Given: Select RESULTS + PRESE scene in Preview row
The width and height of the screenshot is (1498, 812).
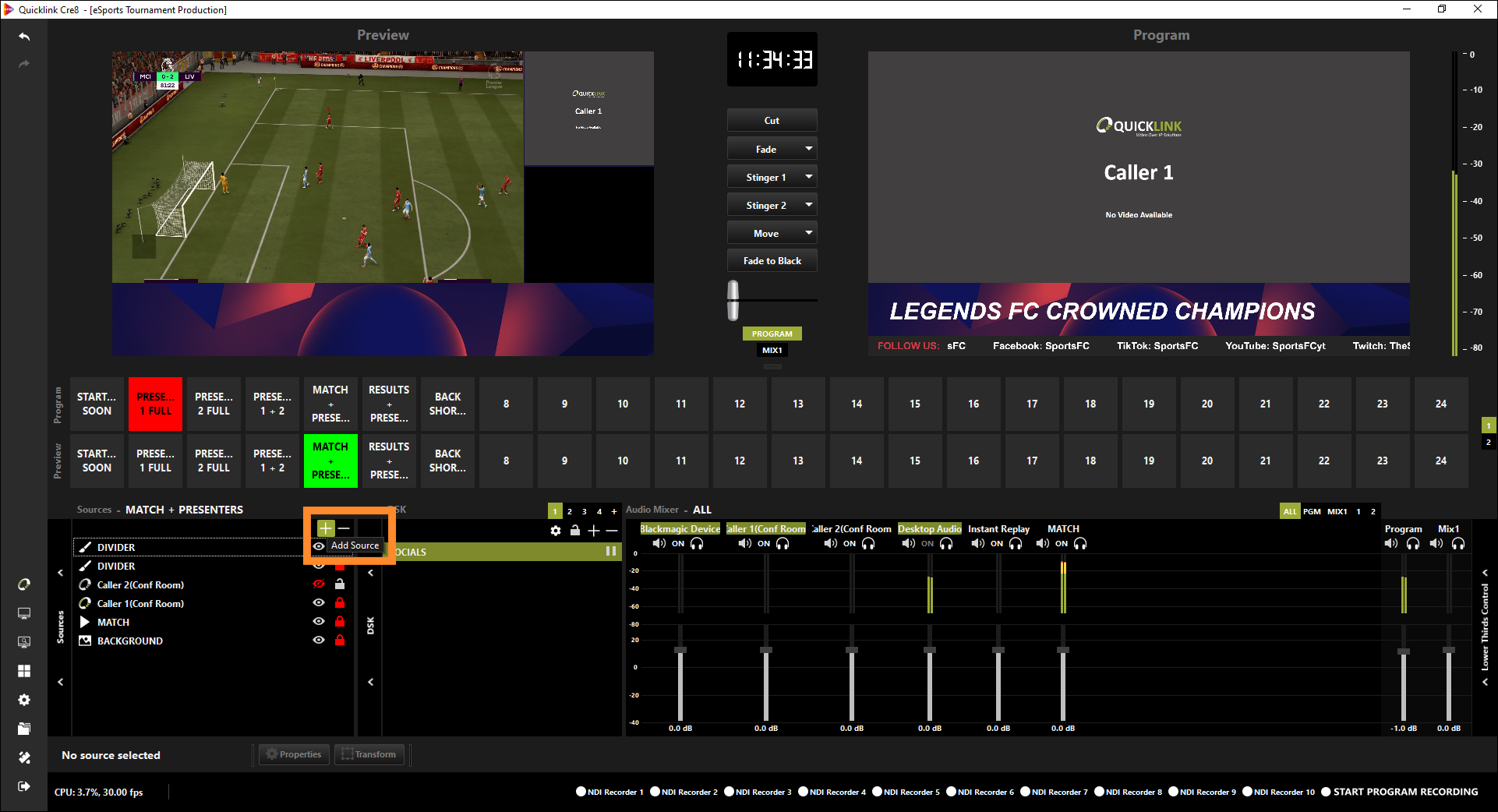Looking at the screenshot, I should 389,461.
